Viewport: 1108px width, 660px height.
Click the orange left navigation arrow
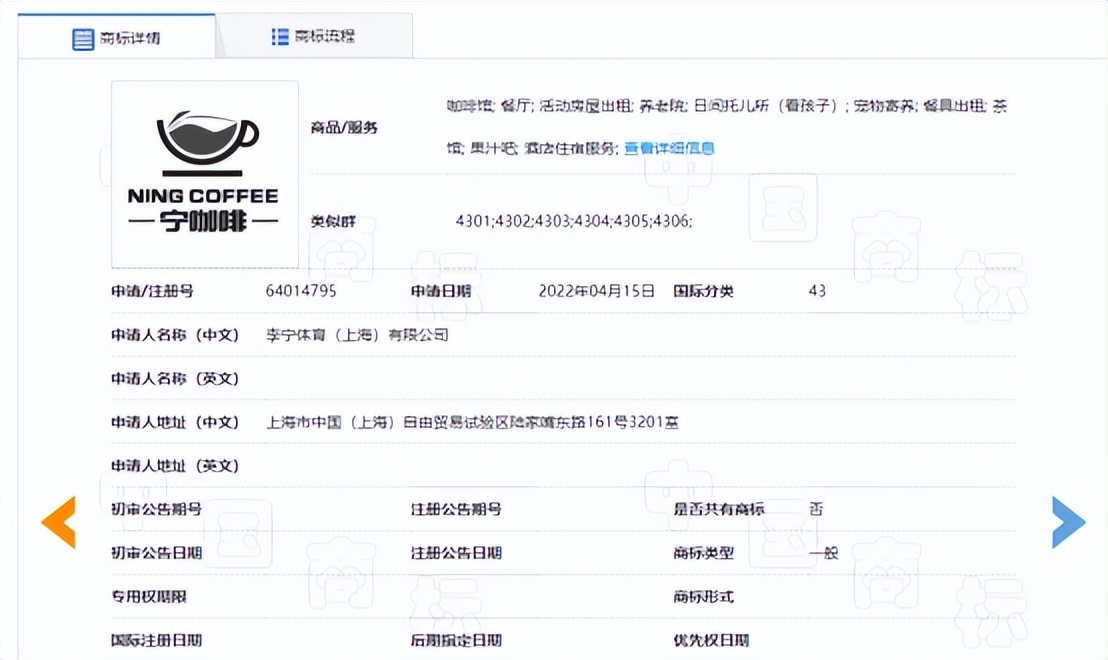coord(58,521)
